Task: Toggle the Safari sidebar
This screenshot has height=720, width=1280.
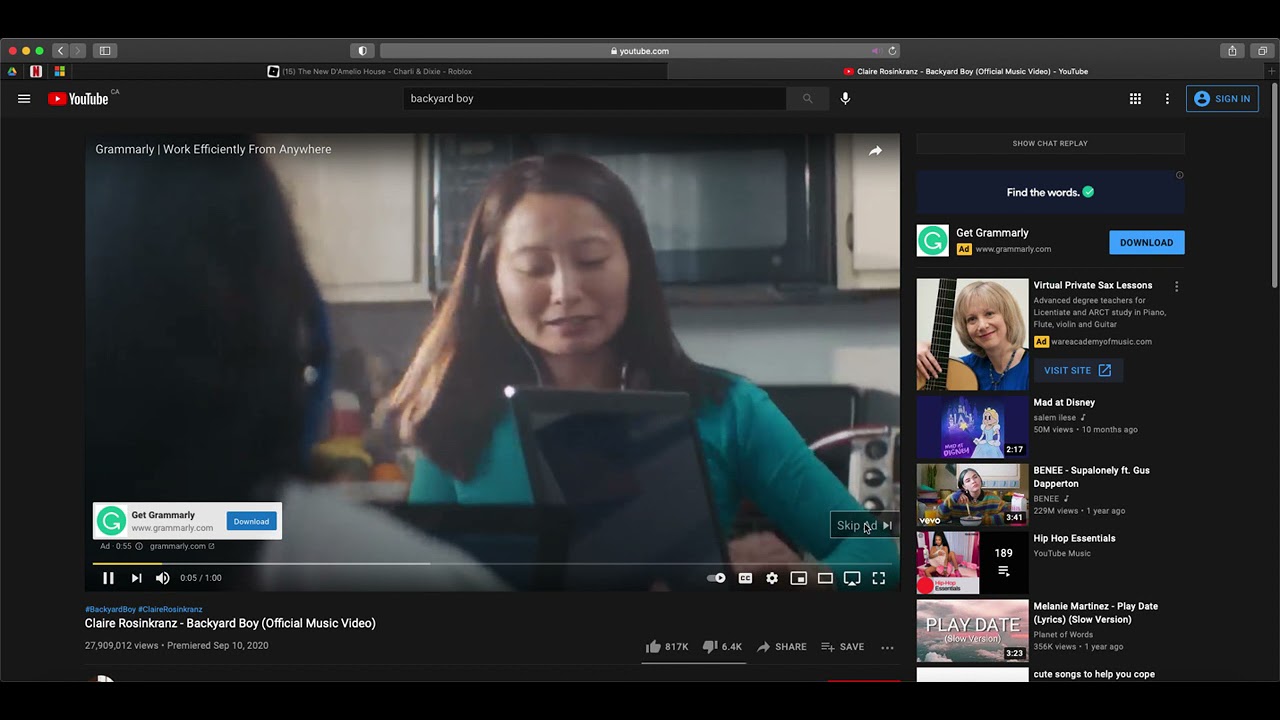Action: [x=104, y=51]
